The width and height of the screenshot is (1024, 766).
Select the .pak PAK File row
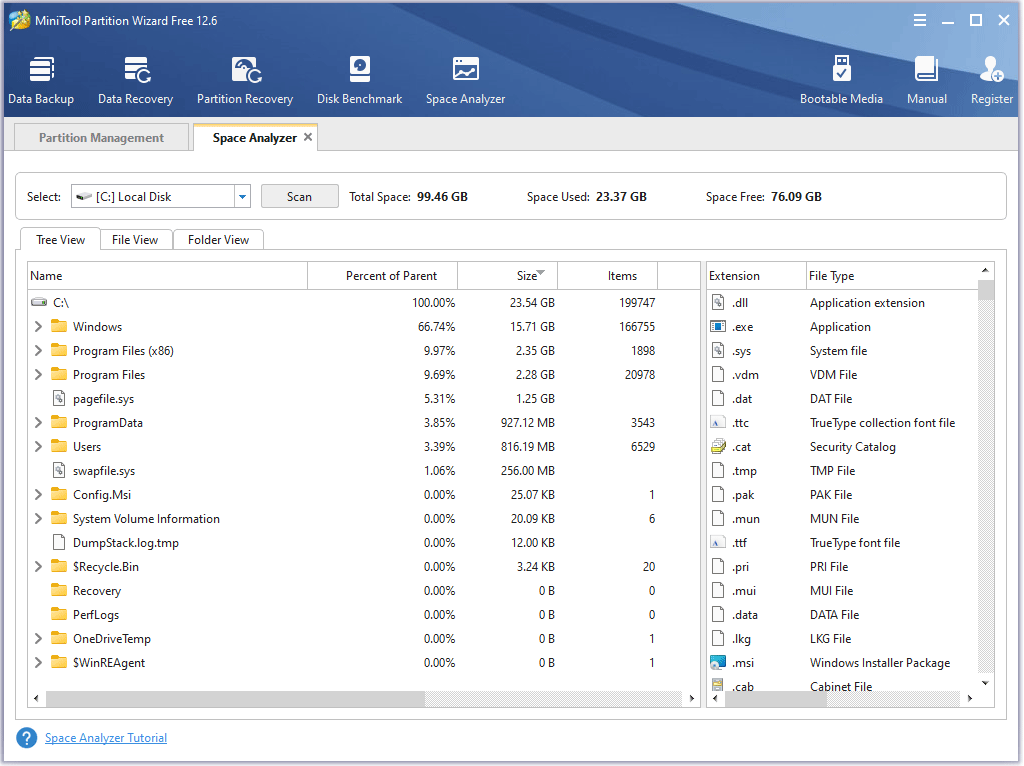coord(842,494)
